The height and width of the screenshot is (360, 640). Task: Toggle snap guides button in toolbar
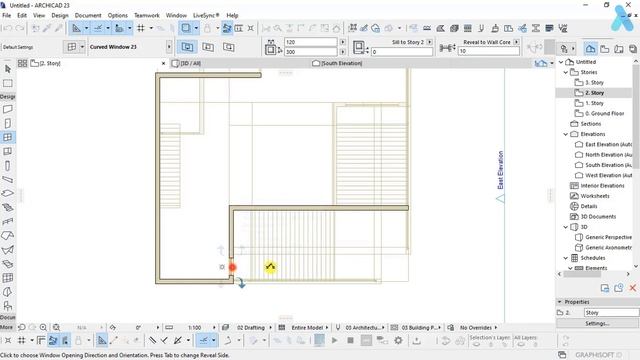tap(98, 28)
